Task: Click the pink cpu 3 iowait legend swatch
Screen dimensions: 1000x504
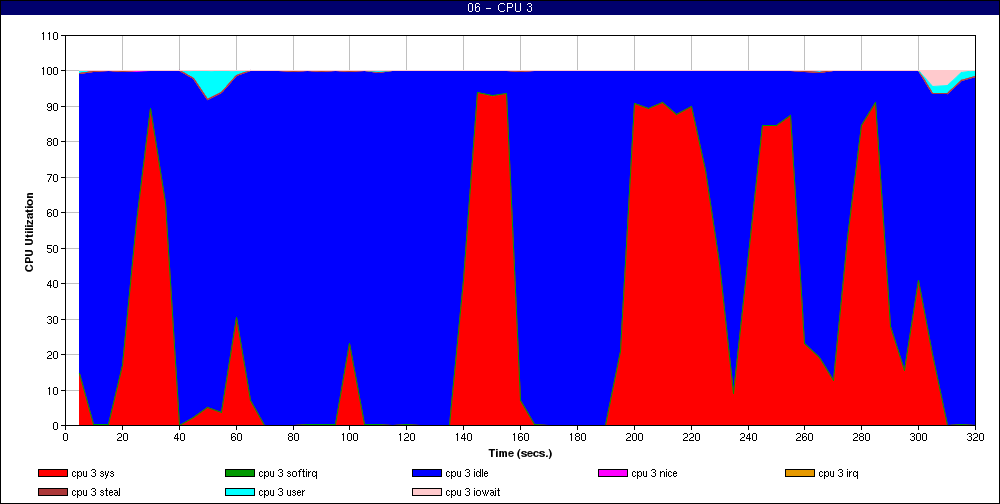Action: pos(427,492)
